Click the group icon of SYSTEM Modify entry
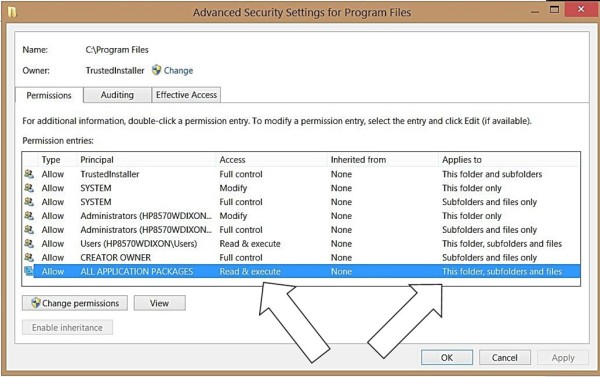Screen dimensions: 600x377 tap(29, 188)
